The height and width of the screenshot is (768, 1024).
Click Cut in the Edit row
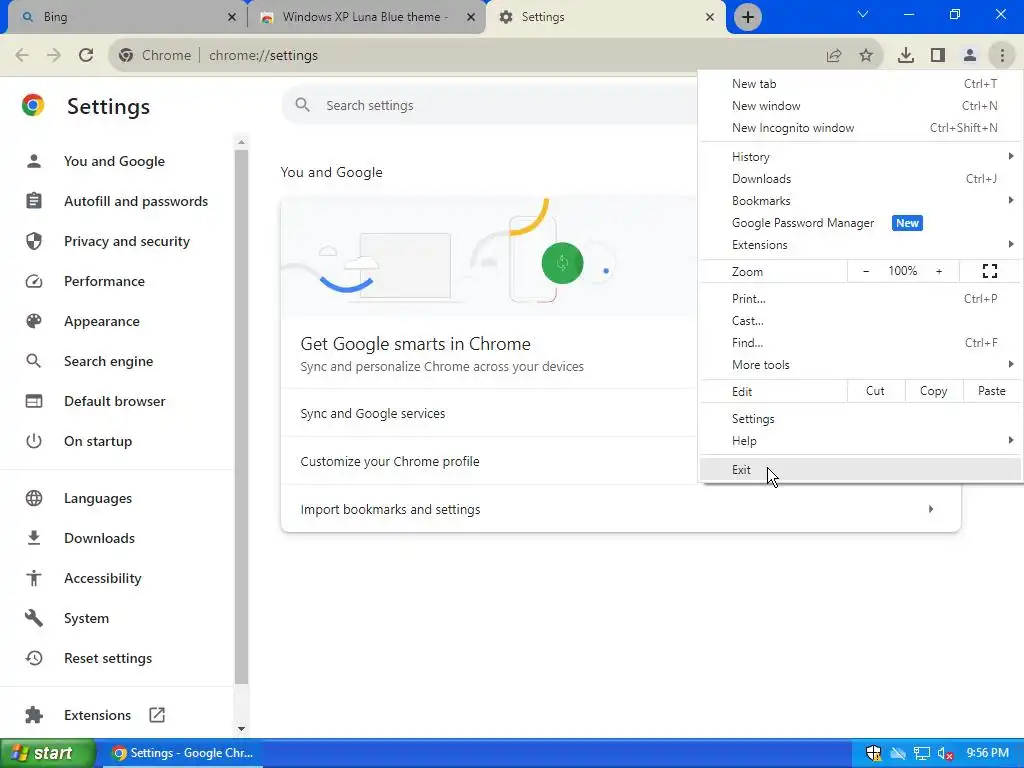[x=876, y=391]
